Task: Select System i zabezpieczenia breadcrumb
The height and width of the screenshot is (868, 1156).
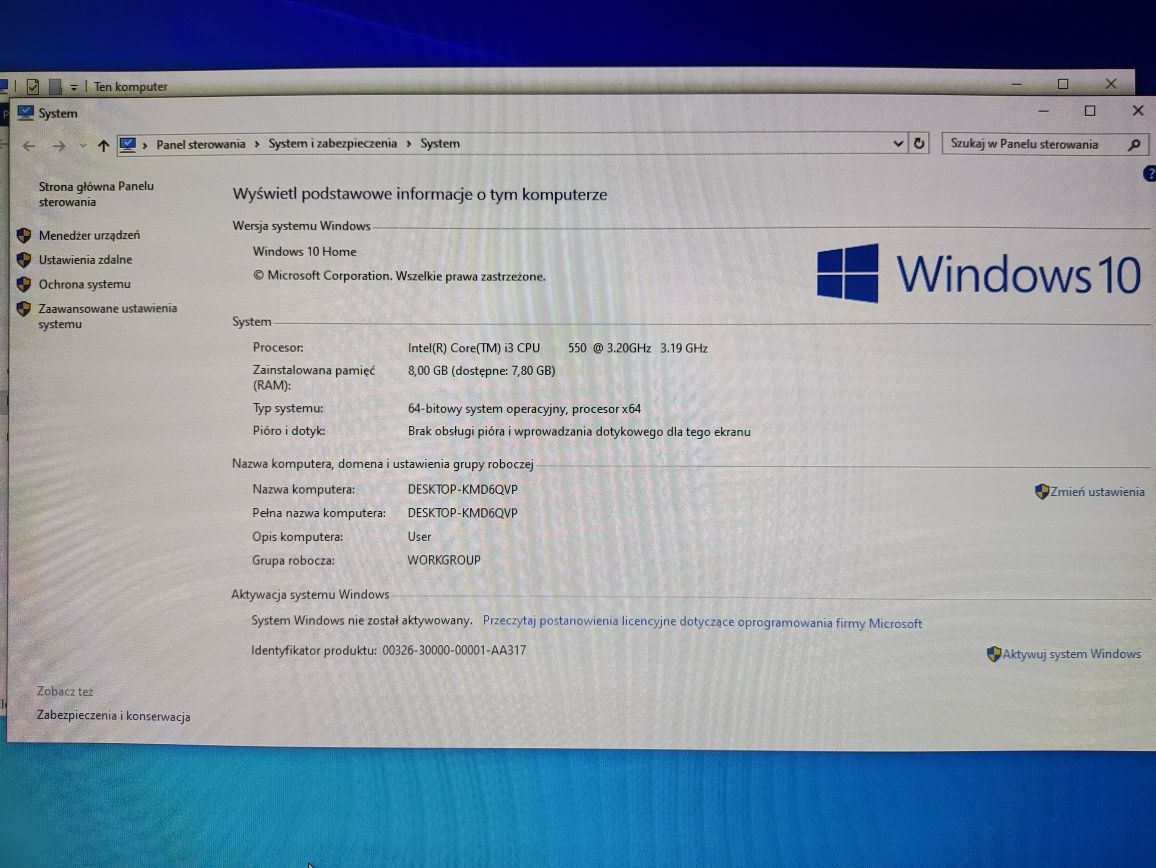Action: [332, 144]
